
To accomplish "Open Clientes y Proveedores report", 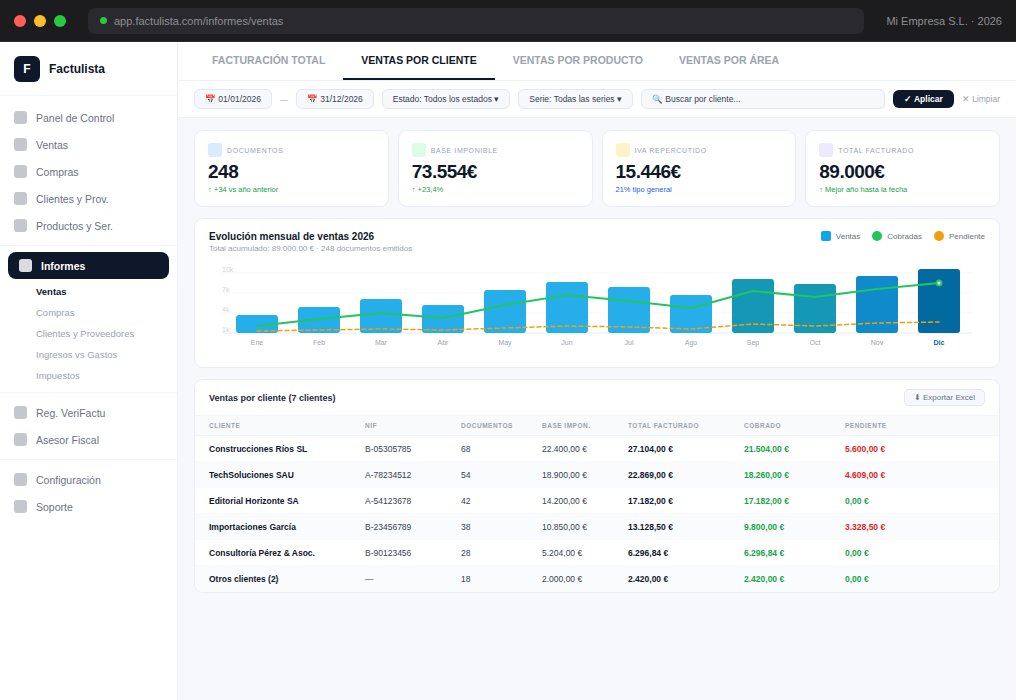I will [85, 334].
